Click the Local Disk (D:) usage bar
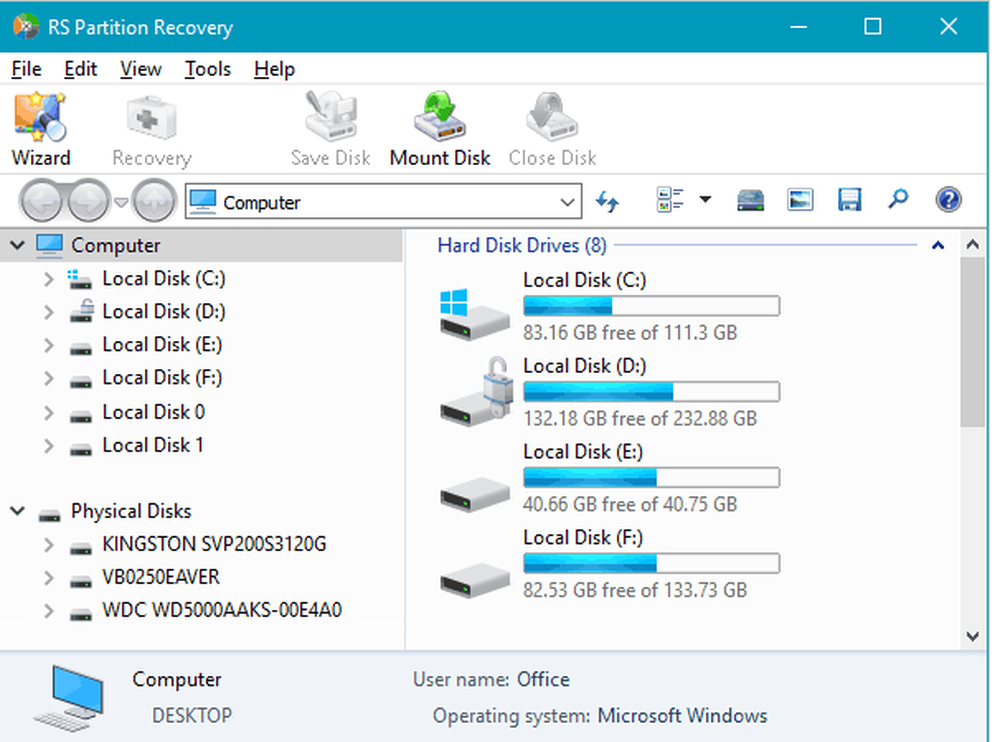The image size is (1000, 742). pos(651,392)
